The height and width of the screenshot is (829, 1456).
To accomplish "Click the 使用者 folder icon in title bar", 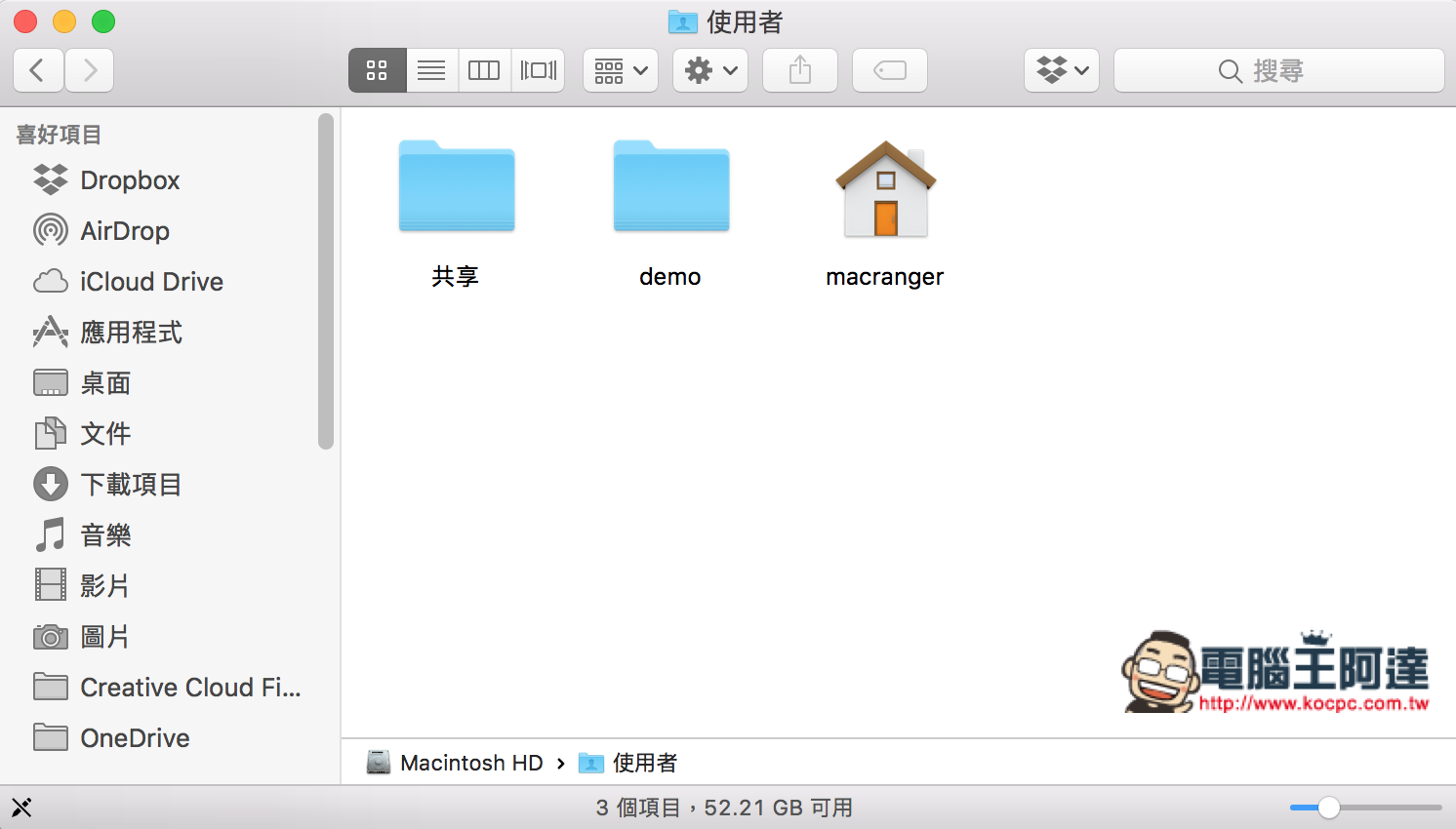I will [x=683, y=21].
